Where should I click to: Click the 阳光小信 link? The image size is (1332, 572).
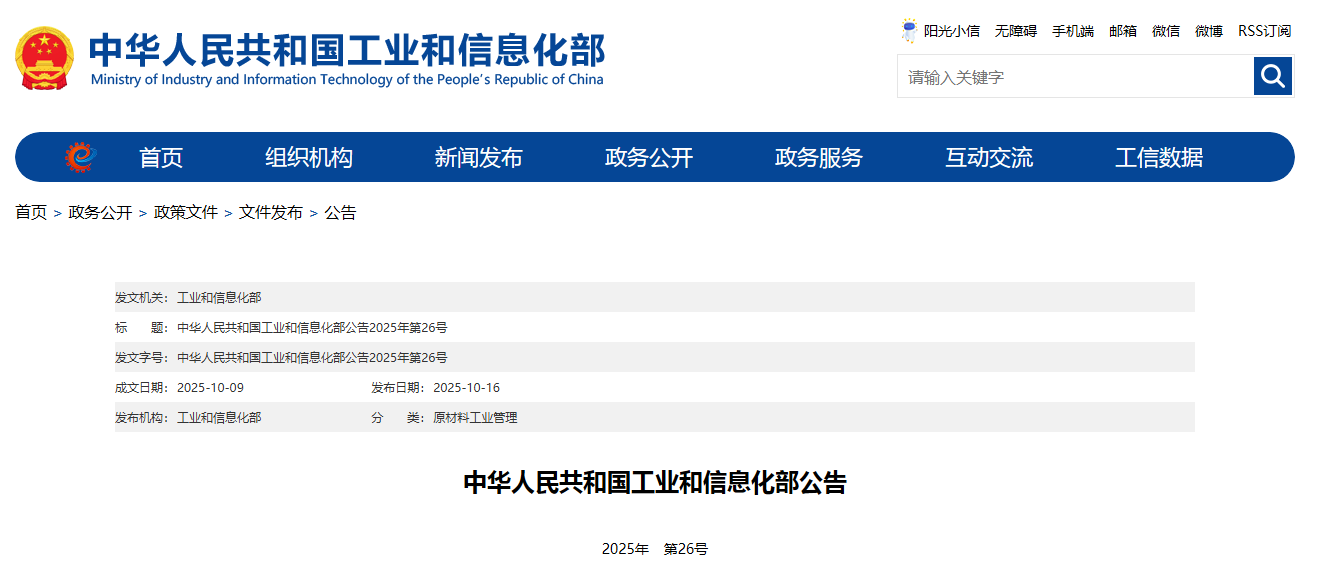pyautogui.click(x=952, y=31)
